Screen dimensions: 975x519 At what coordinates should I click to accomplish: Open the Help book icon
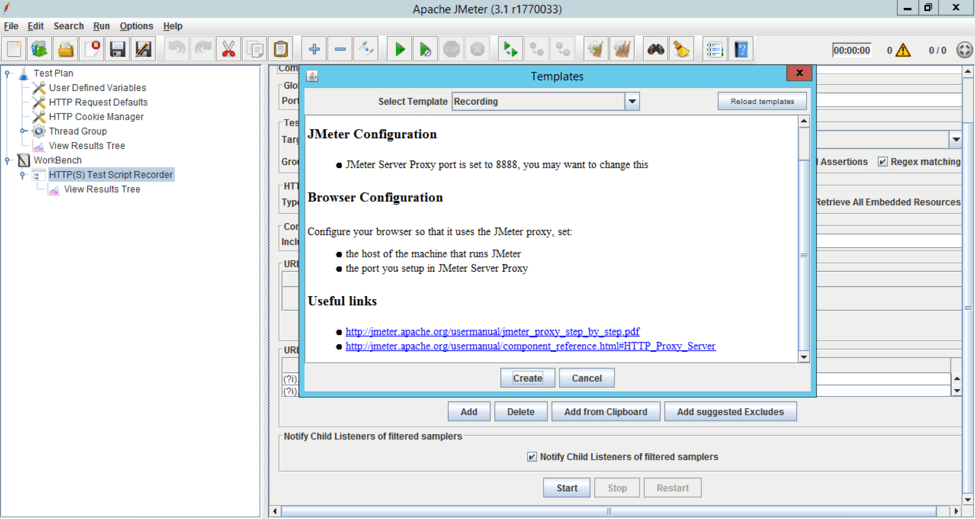coord(741,49)
